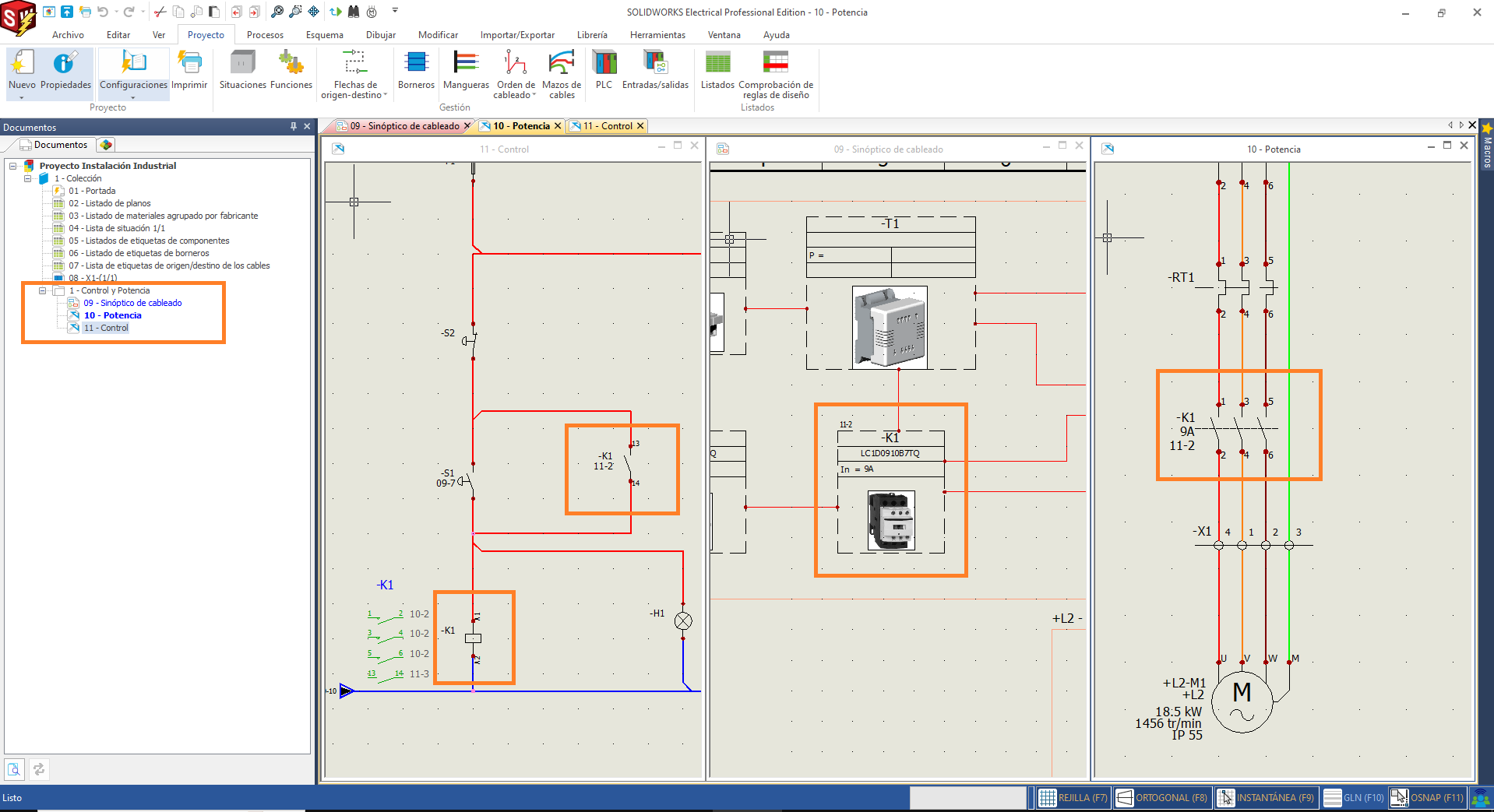Open the PLC tool in the ribbon
1494x812 pixels.
[x=604, y=74]
